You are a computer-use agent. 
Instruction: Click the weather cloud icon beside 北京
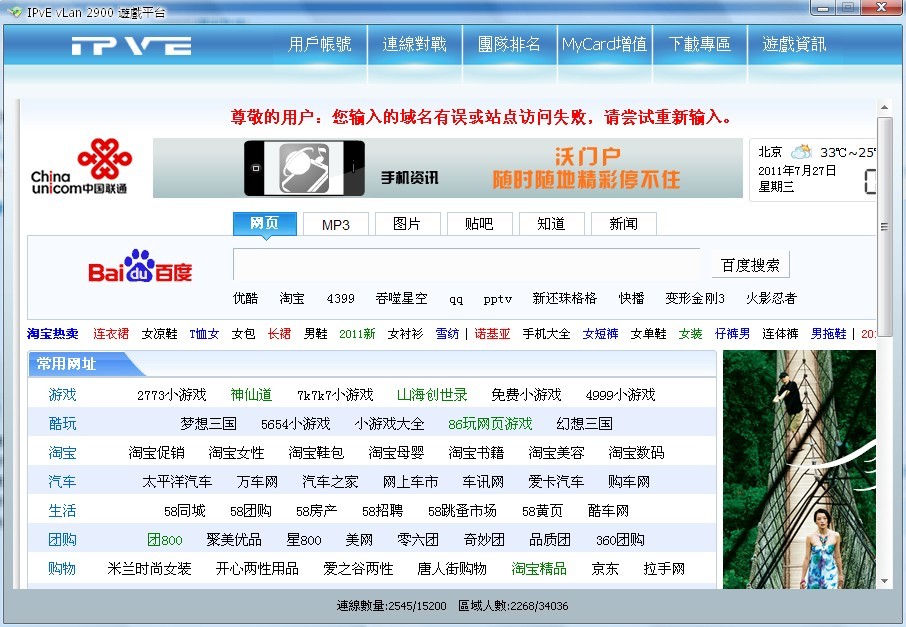coord(801,152)
